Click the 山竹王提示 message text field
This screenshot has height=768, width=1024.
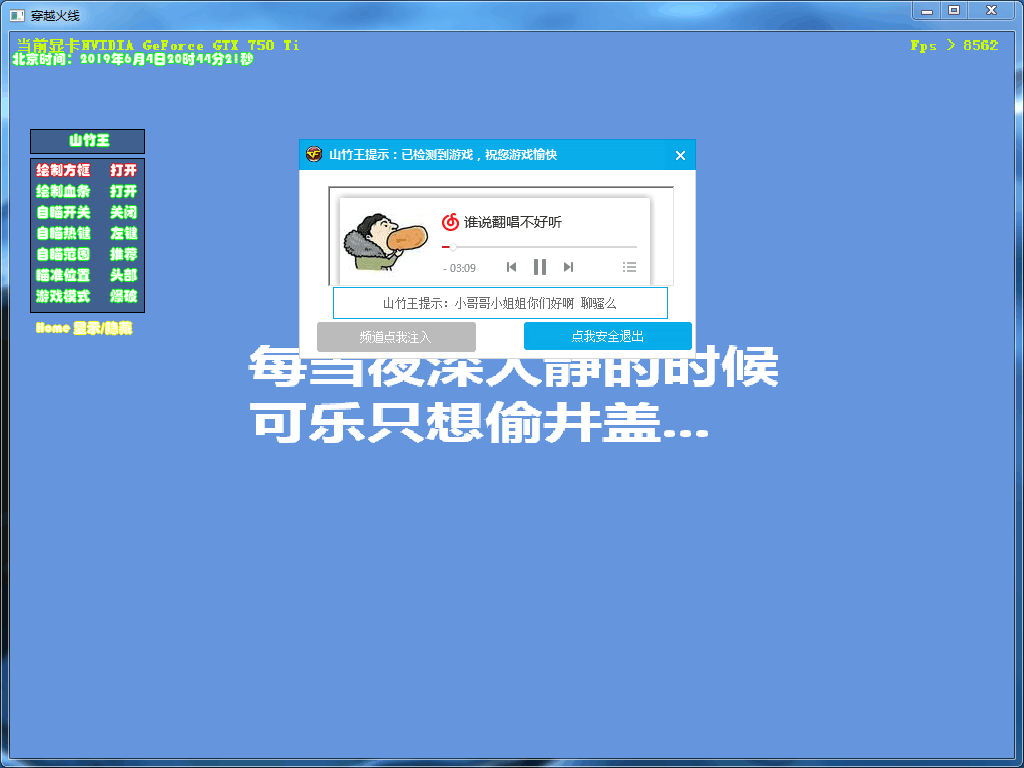pyautogui.click(x=500, y=303)
